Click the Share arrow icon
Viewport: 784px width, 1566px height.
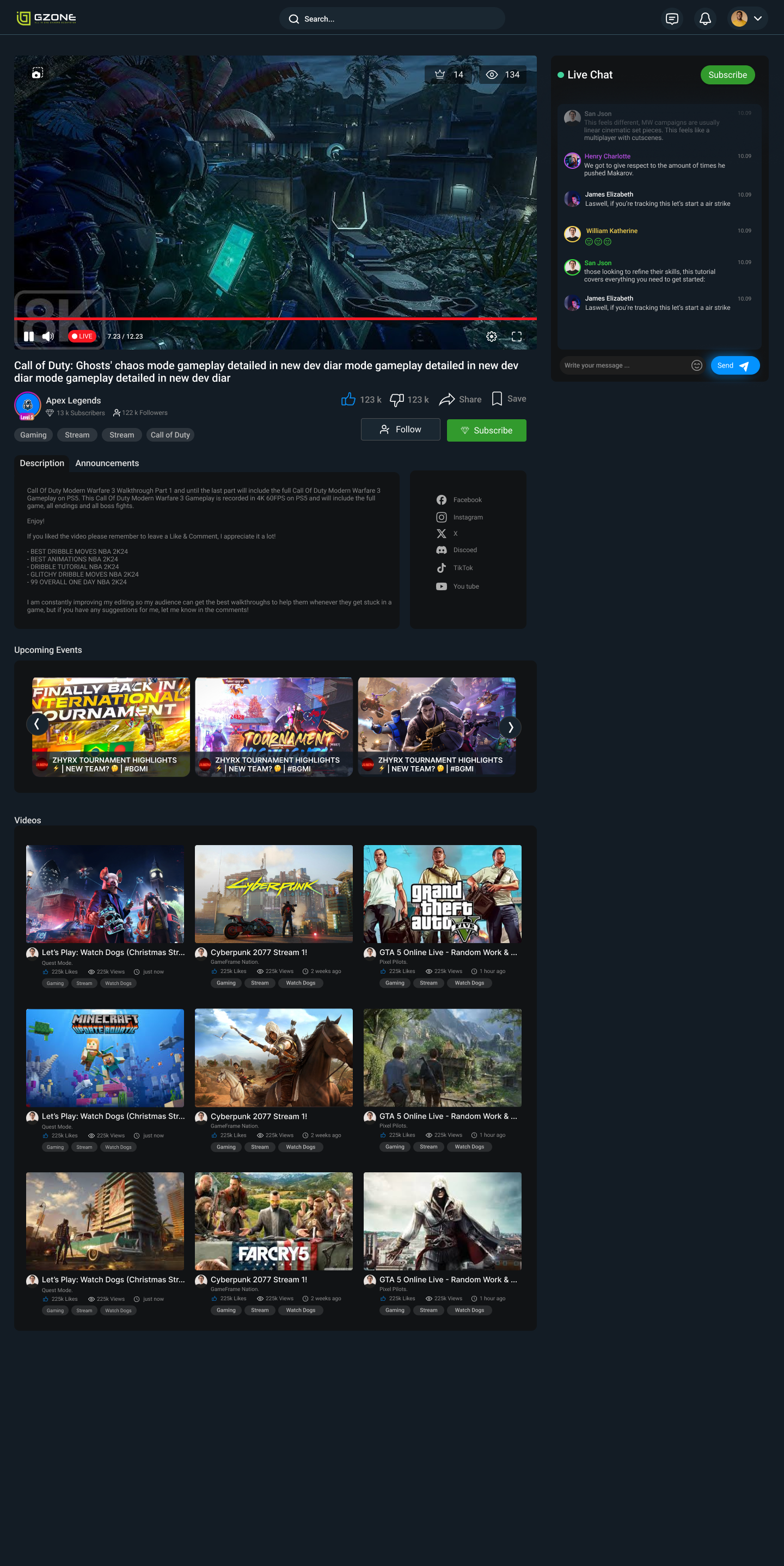(446, 400)
